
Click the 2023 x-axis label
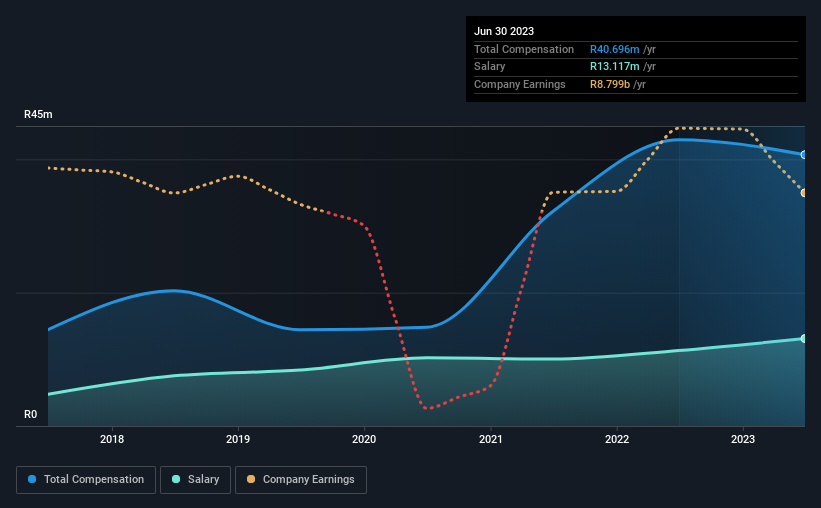743,439
